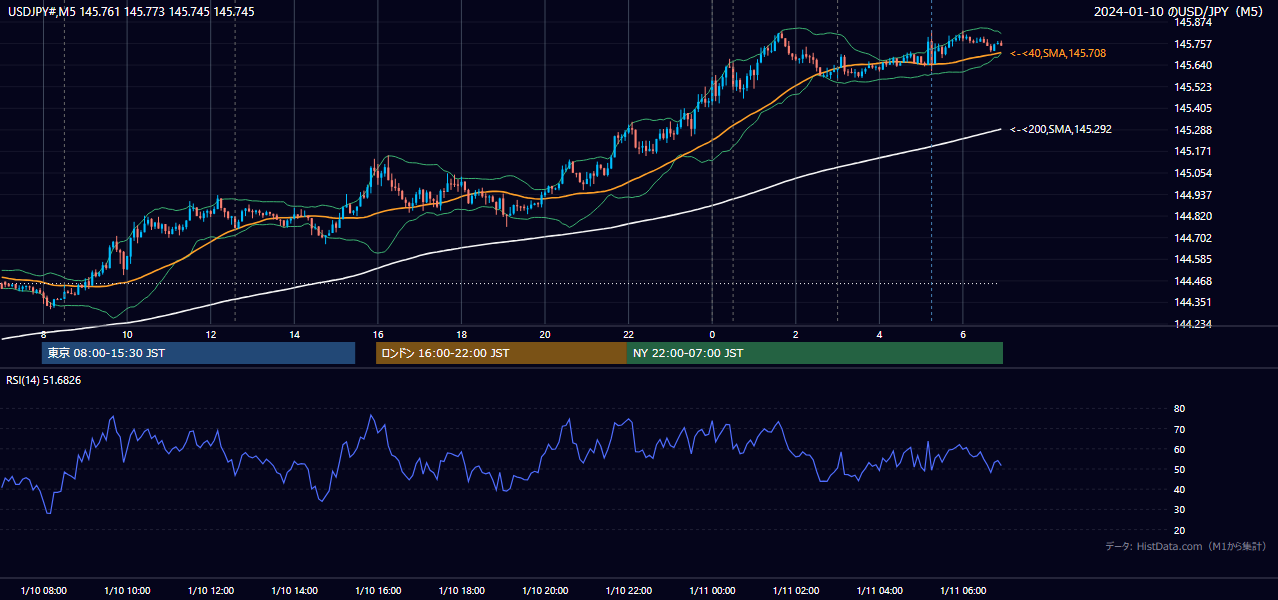Click the bottom time label 1/11 04:00
1278x600 pixels.
tap(879, 591)
